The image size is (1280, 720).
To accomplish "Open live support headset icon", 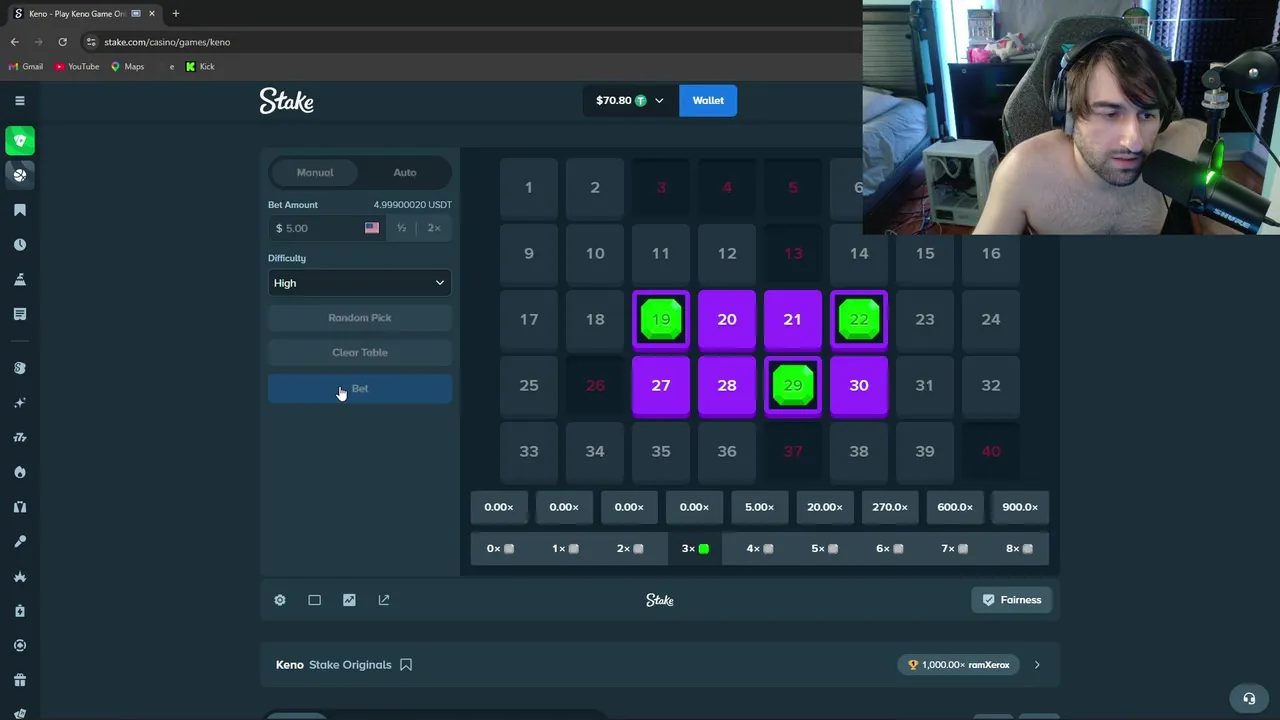I will pos(1249,699).
